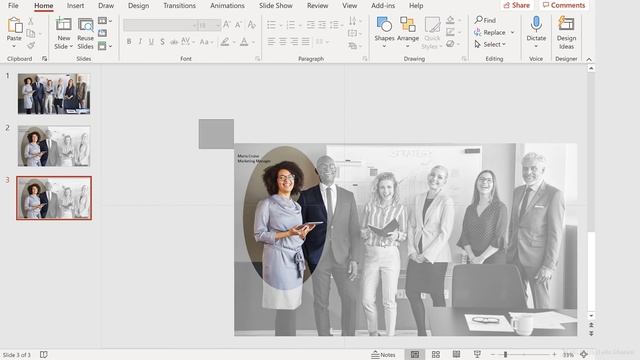Screen dimensions: 640x360
Task: Open font size dropdown
Action: tap(218, 25)
